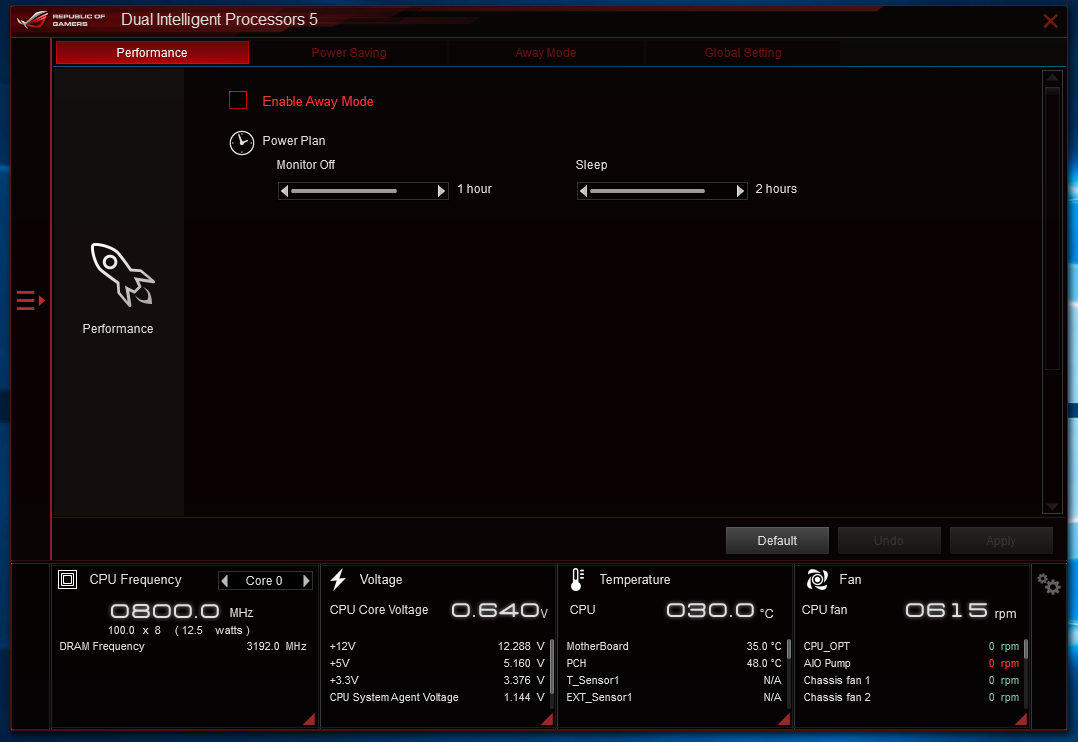Image resolution: width=1078 pixels, height=742 pixels.
Task: Click the AIO Pump fan row
Action: (911, 664)
